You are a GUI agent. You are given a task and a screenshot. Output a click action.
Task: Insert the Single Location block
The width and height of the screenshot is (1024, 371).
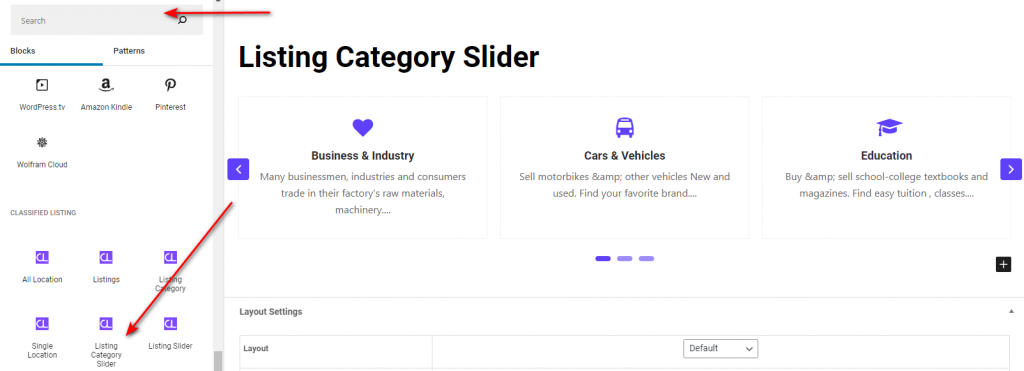(42, 338)
